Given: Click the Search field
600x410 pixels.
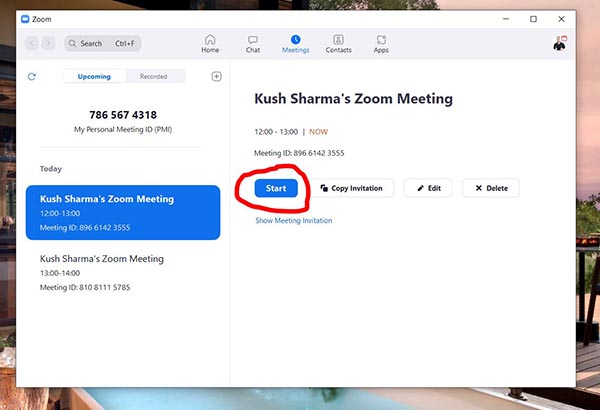Looking at the screenshot, I should tap(103, 43).
